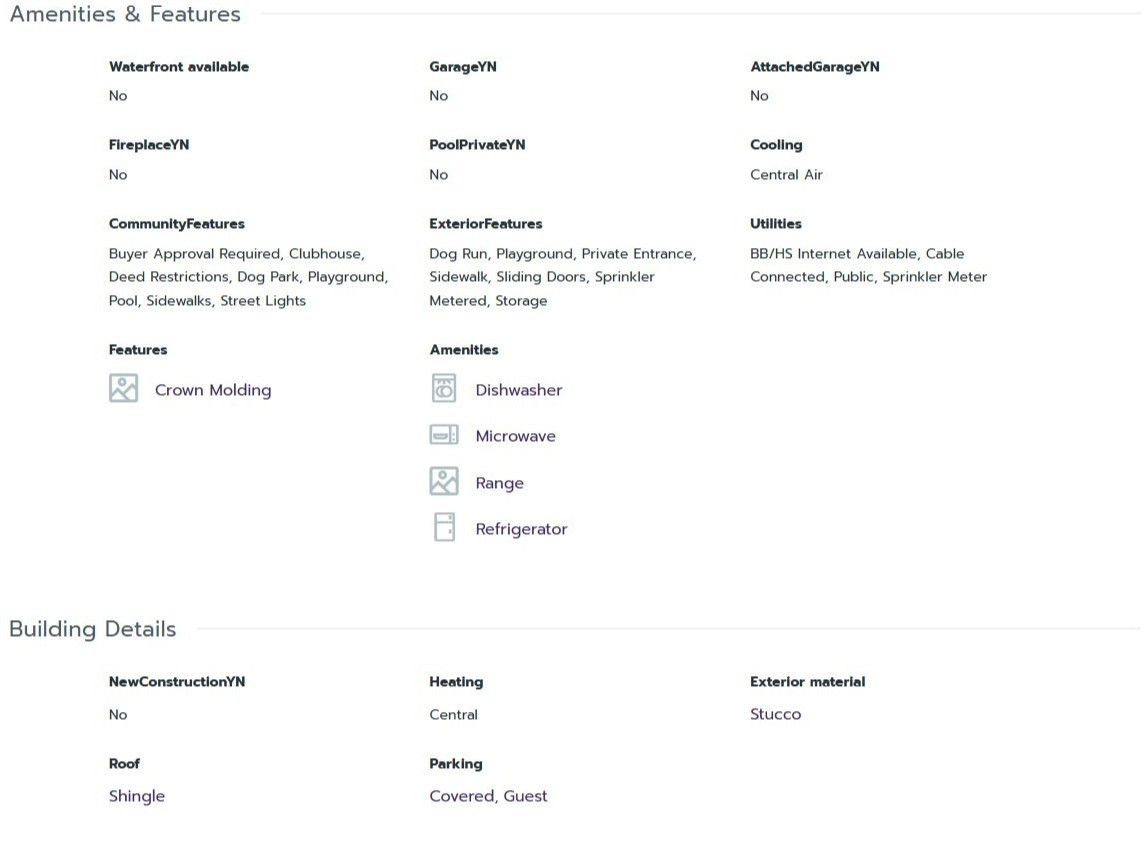1145x853 pixels.
Task: Click the Covered, Guest parking value
Action: click(488, 796)
